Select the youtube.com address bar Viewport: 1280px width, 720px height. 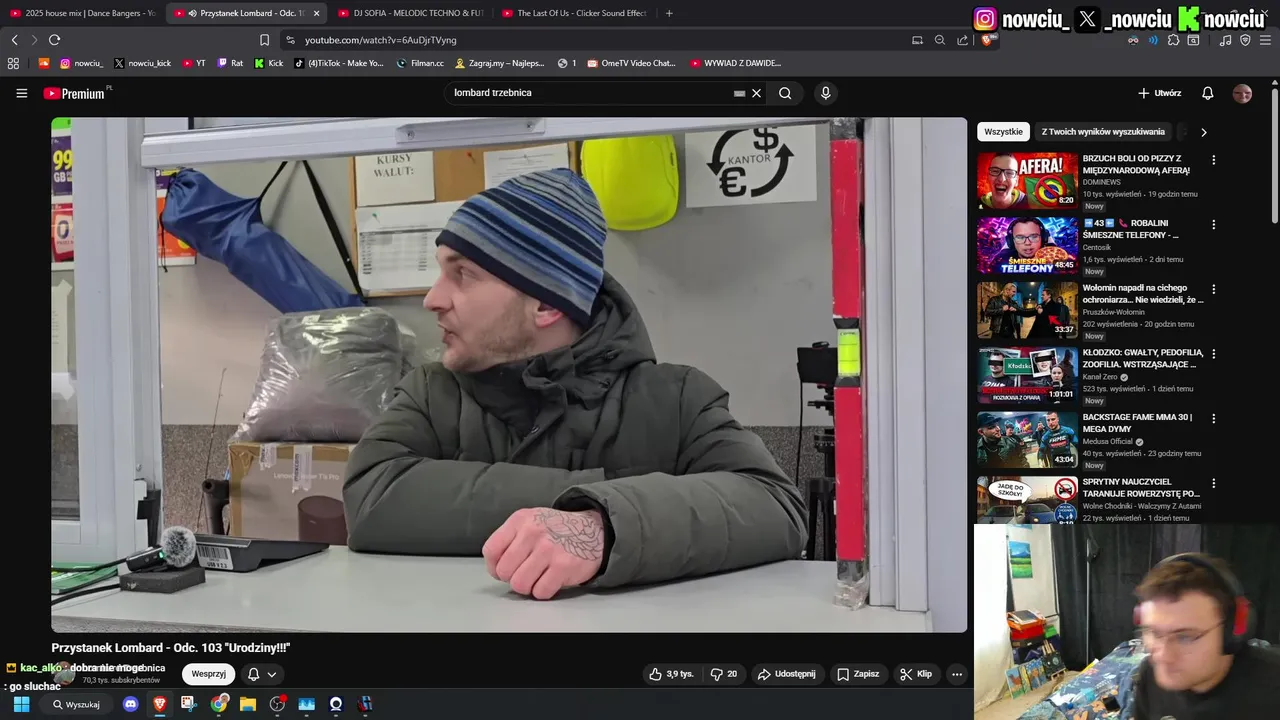click(x=590, y=40)
